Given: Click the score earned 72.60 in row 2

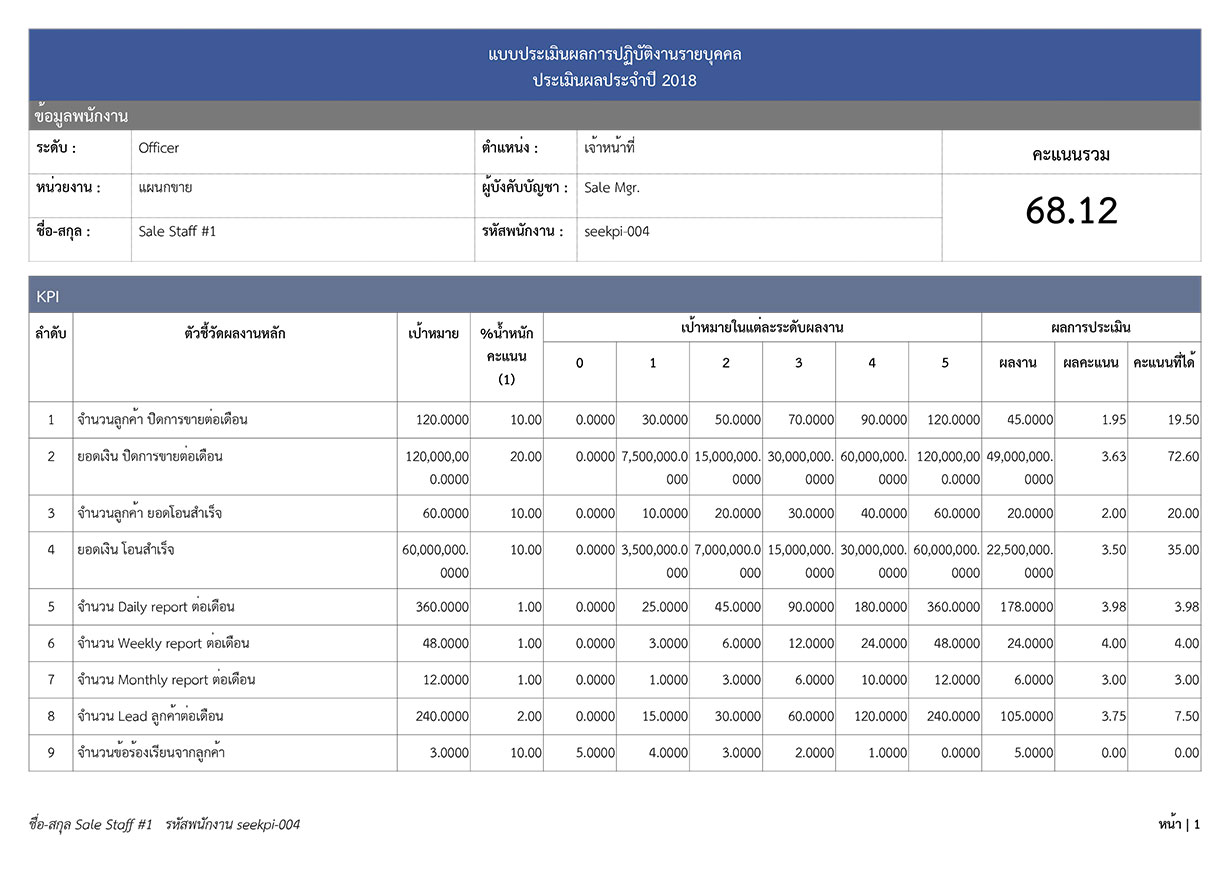Looking at the screenshot, I should tap(1183, 457).
